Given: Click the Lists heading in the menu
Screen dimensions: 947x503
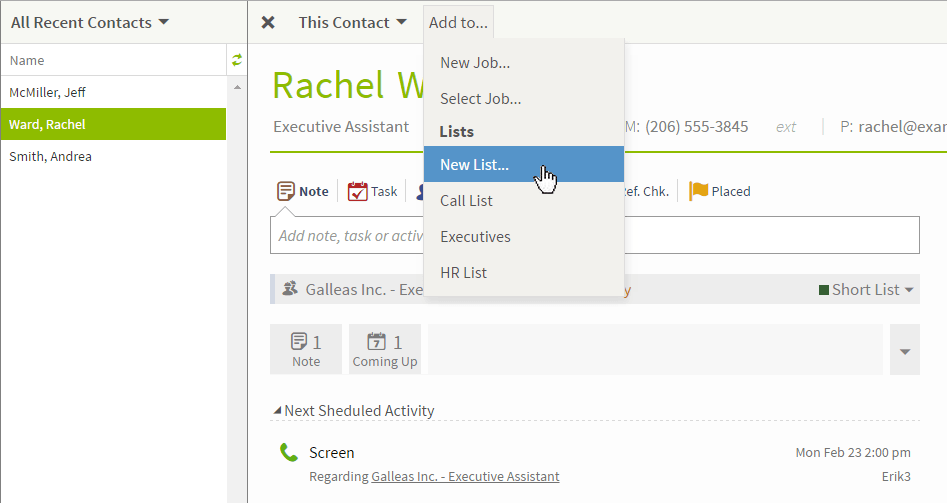Looking at the screenshot, I should (457, 132).
